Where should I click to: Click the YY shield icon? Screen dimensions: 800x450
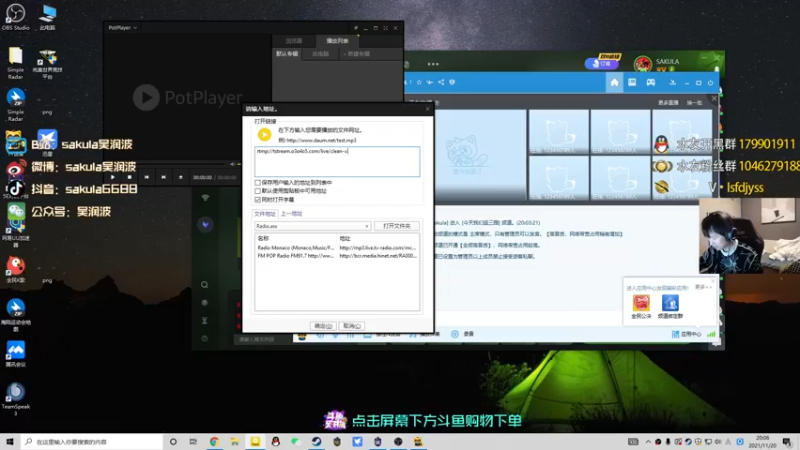pos(452,82)
